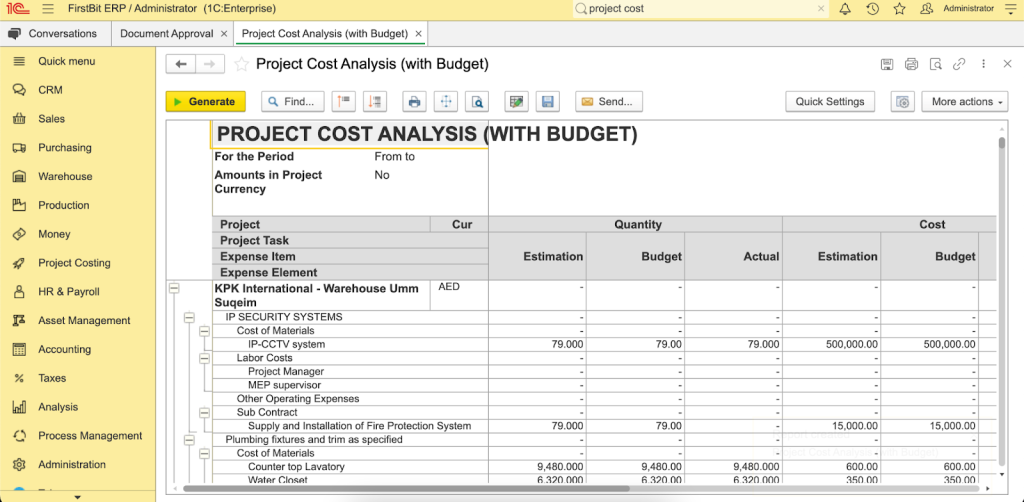The width and height of the screenshot is (1024, 502).
Task: Close the Document Approval tab
Action: pyautogui.click(x=224, y=33)
